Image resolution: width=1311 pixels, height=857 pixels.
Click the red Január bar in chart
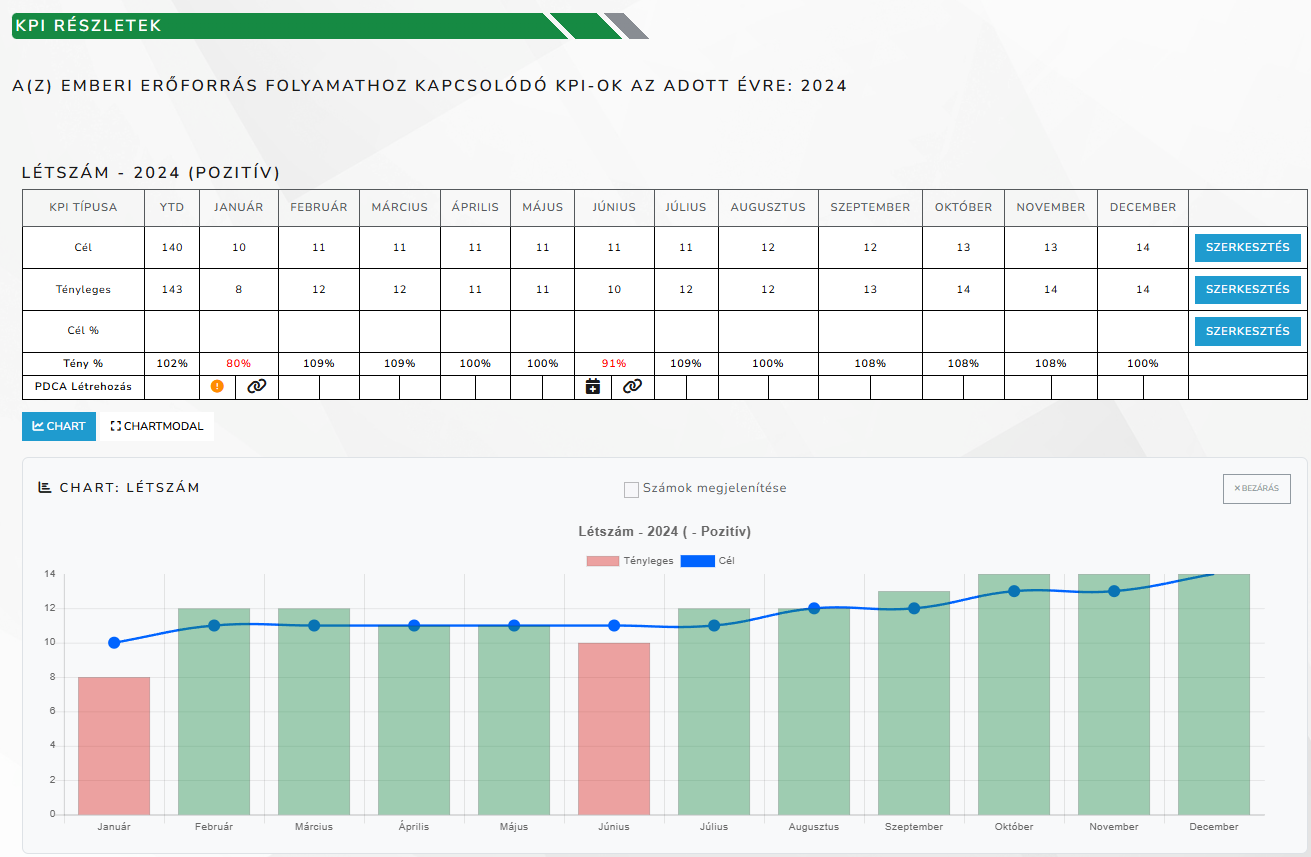(114, 745)
